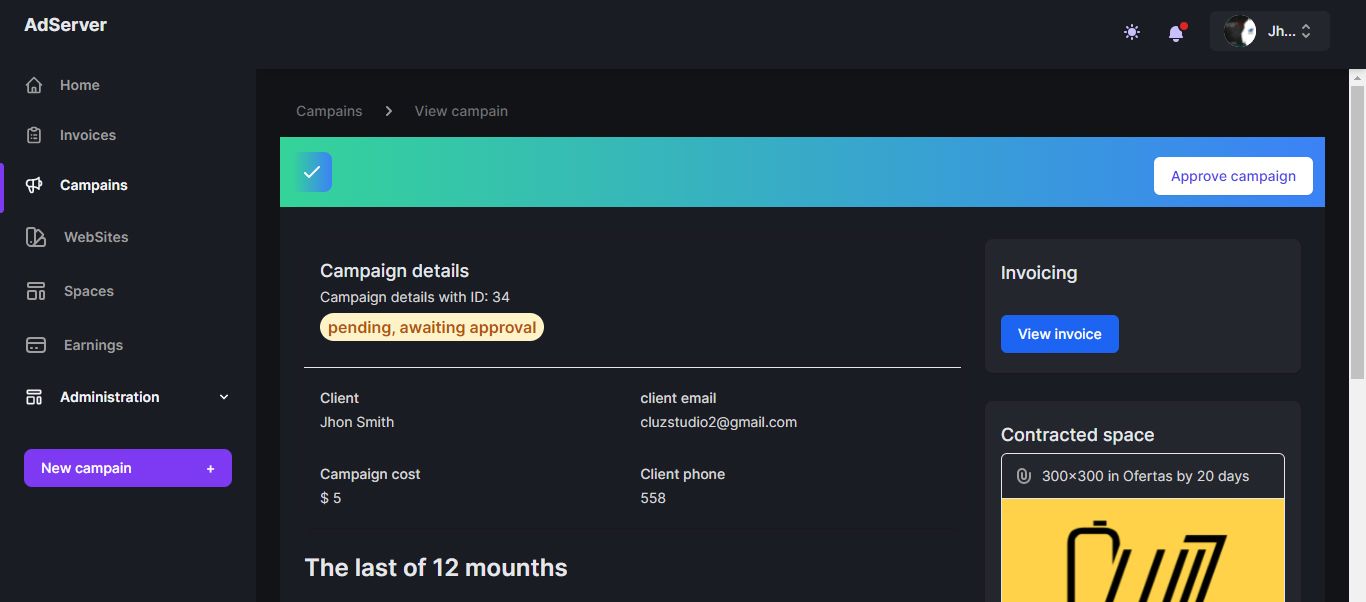The image size is (1366, 602).
Task: Click the Campains megaphone icon
Action: pos(34,185)
